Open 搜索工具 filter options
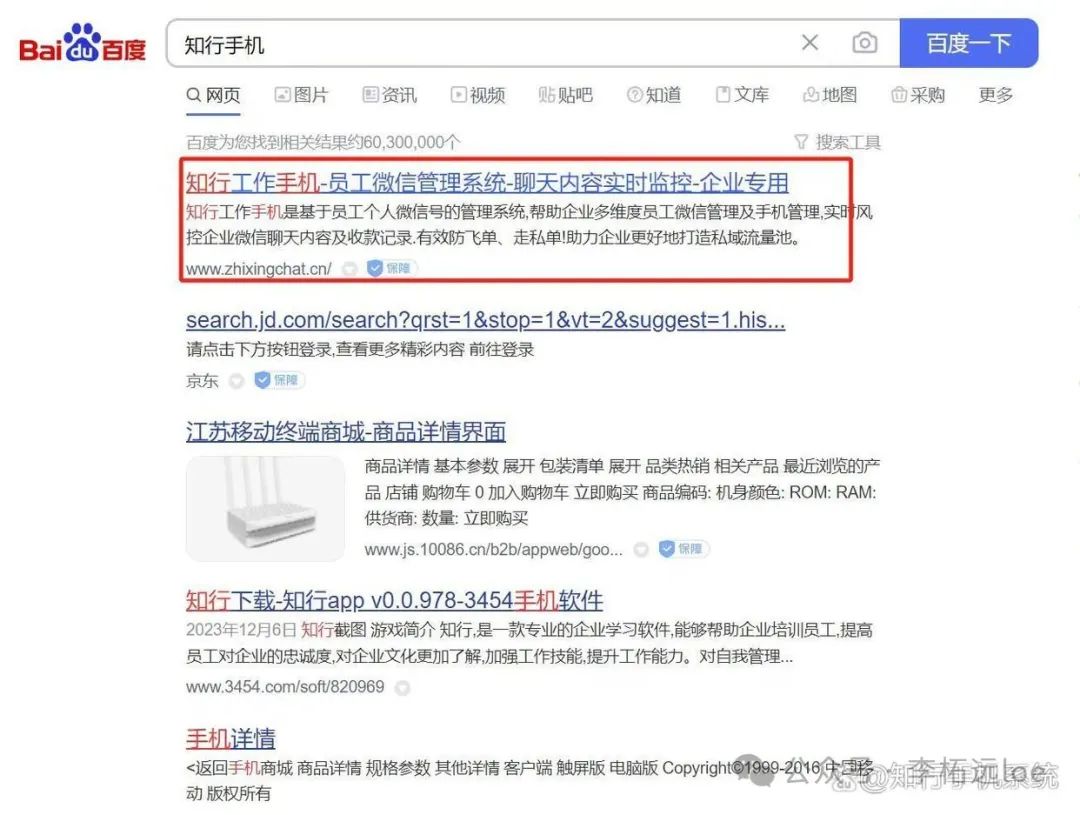The image size is (1080, 815). coord(838,142)
